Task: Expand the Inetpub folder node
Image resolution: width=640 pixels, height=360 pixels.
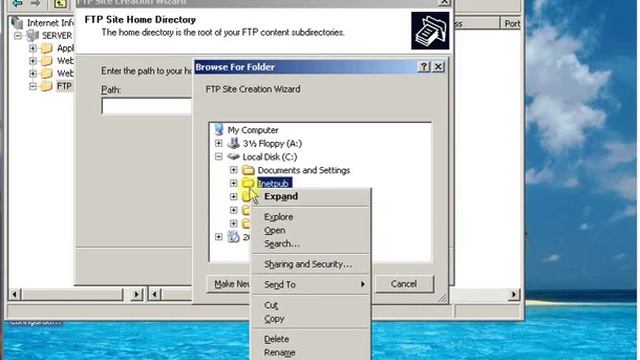Action: (x=233, y=183)
